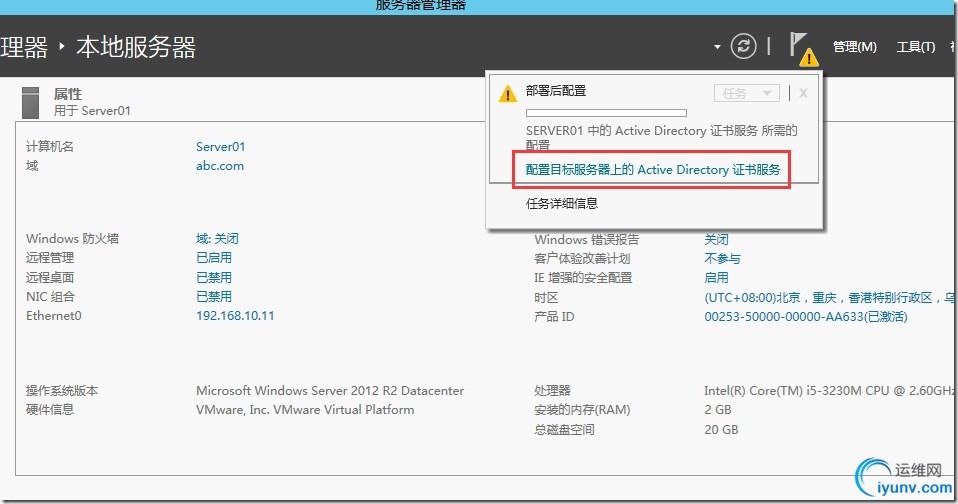
Task: Click IE 增强的安全配置 value 启用
Action: pos(716,277)
